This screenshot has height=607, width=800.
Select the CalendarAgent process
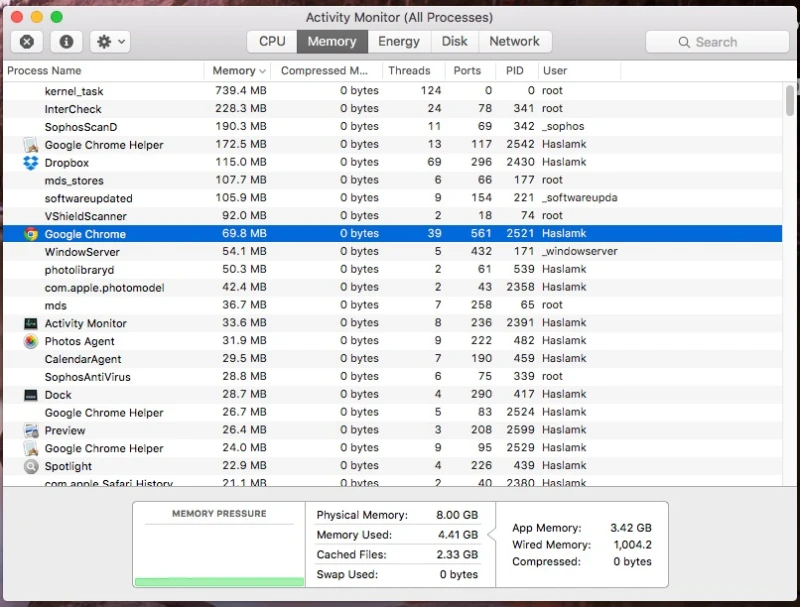392,359
